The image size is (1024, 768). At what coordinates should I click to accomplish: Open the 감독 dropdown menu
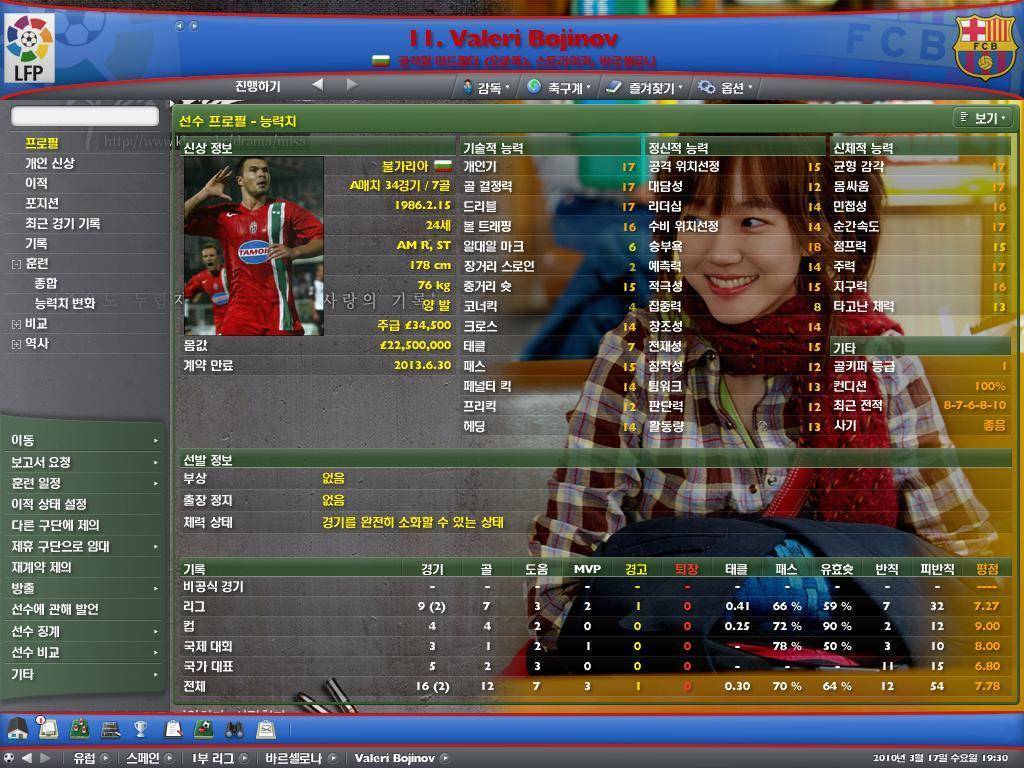pyautogui.click(x=486, y=87)
